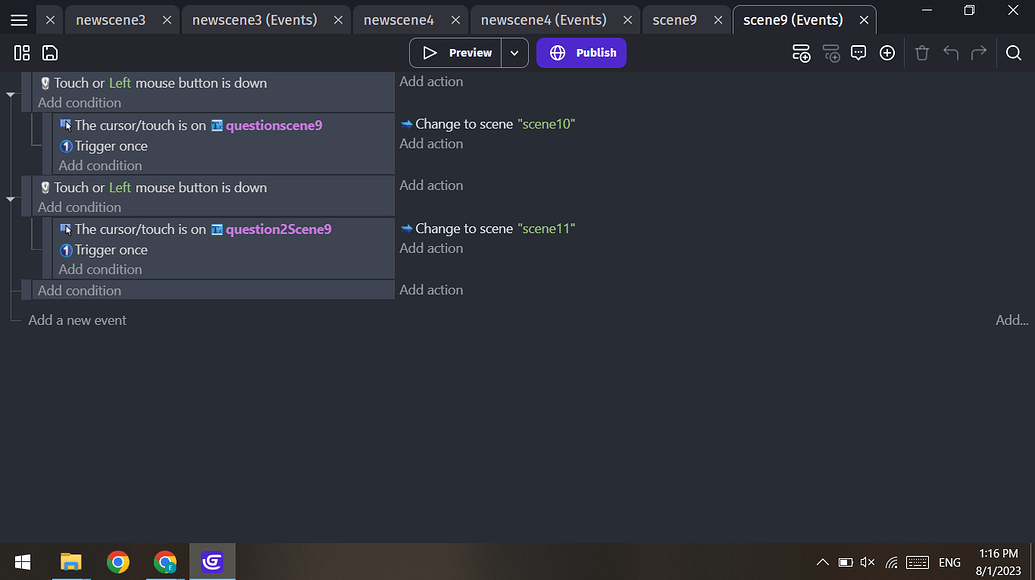Image resolution: width=1035 pixels, height=580 pixels.
Task: Select Trigger once under question2Scene9
Action: point(104,250)
